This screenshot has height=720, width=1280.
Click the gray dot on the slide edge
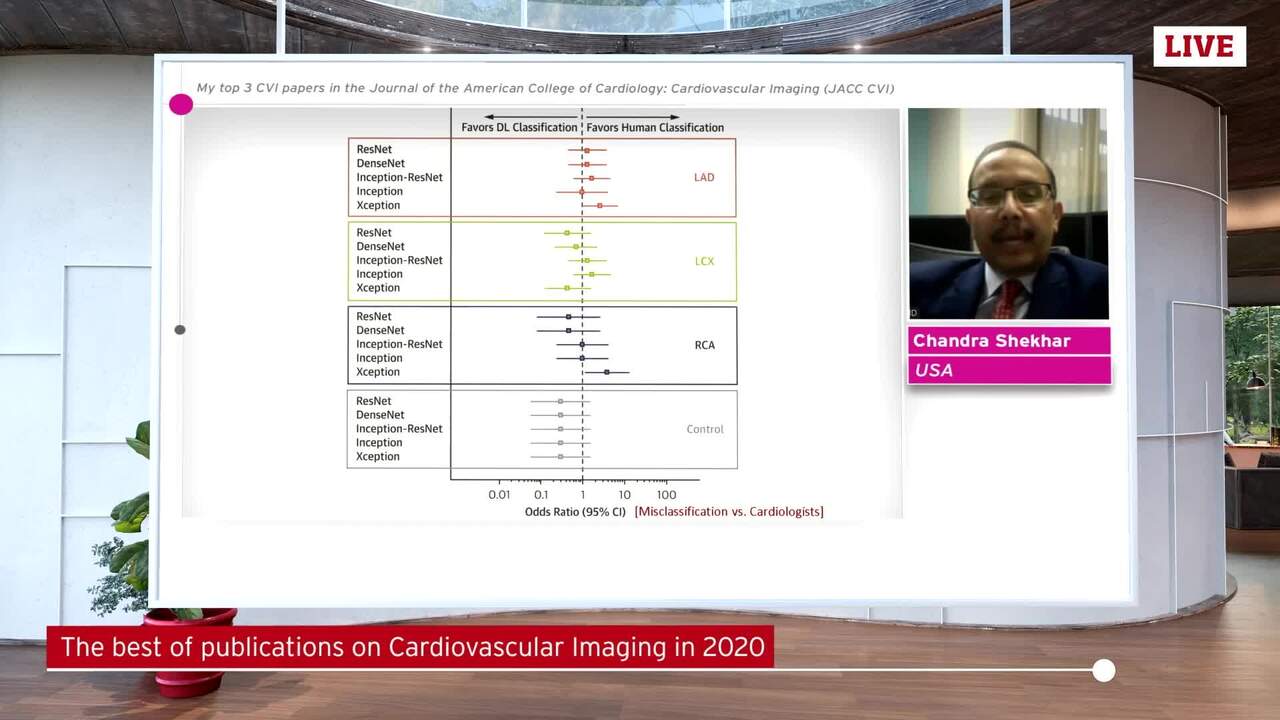pyautogui.click(x=180, y=329)
